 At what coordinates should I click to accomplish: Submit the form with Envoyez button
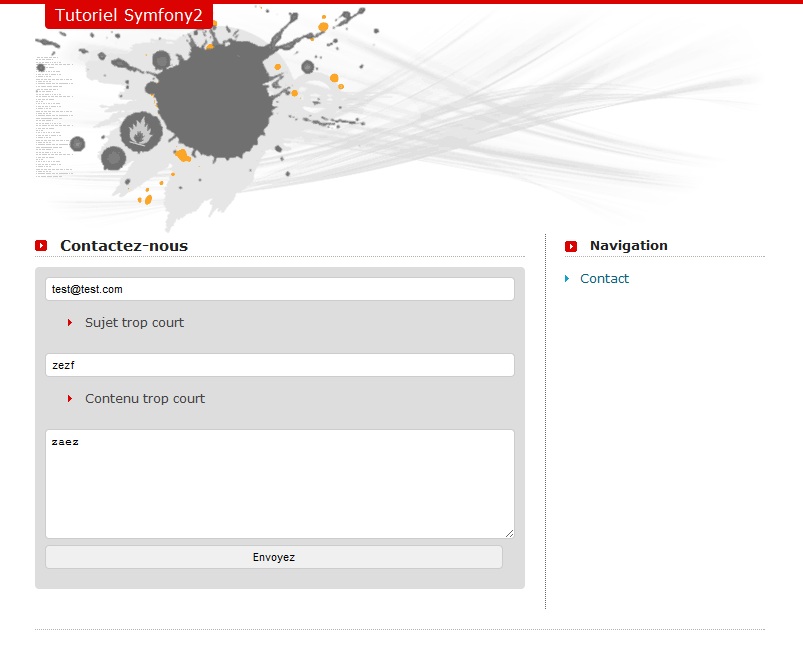274,557
